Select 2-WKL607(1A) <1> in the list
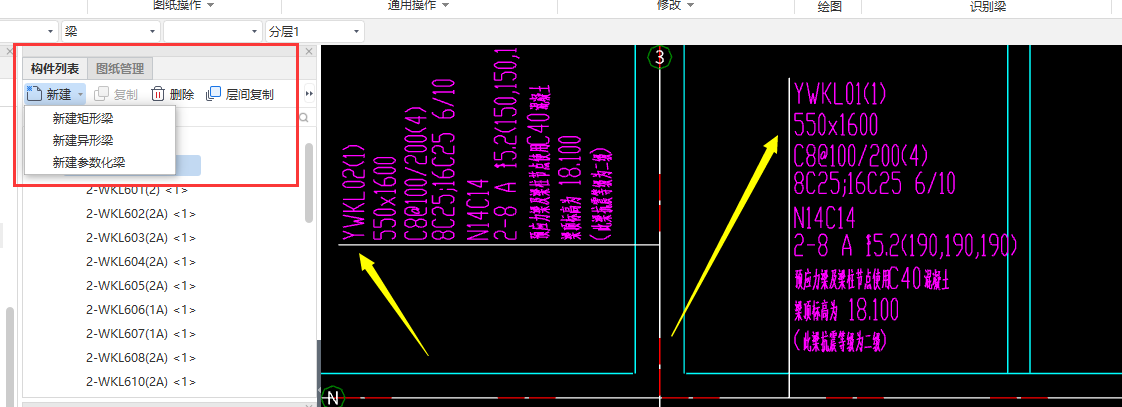This screenshot has height=407, width=1122. point(140,333)
